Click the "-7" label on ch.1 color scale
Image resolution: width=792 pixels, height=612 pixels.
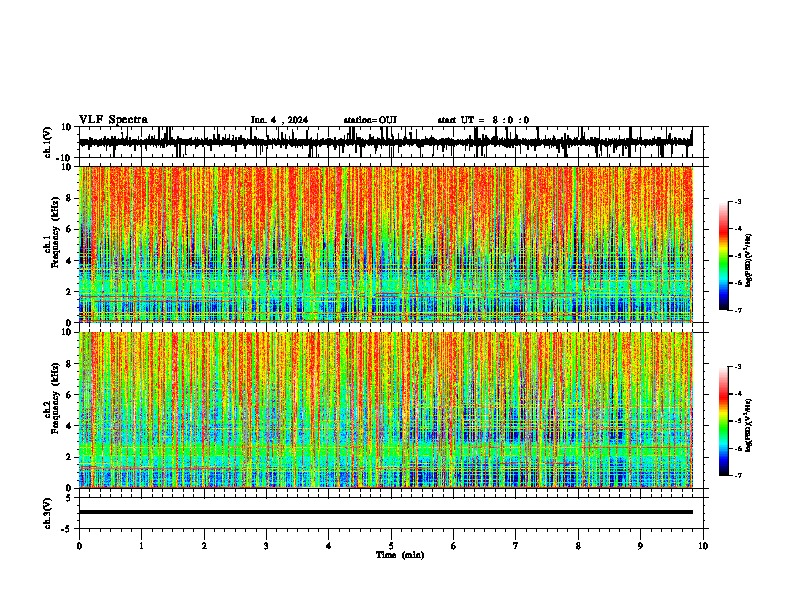pos(737,310)
